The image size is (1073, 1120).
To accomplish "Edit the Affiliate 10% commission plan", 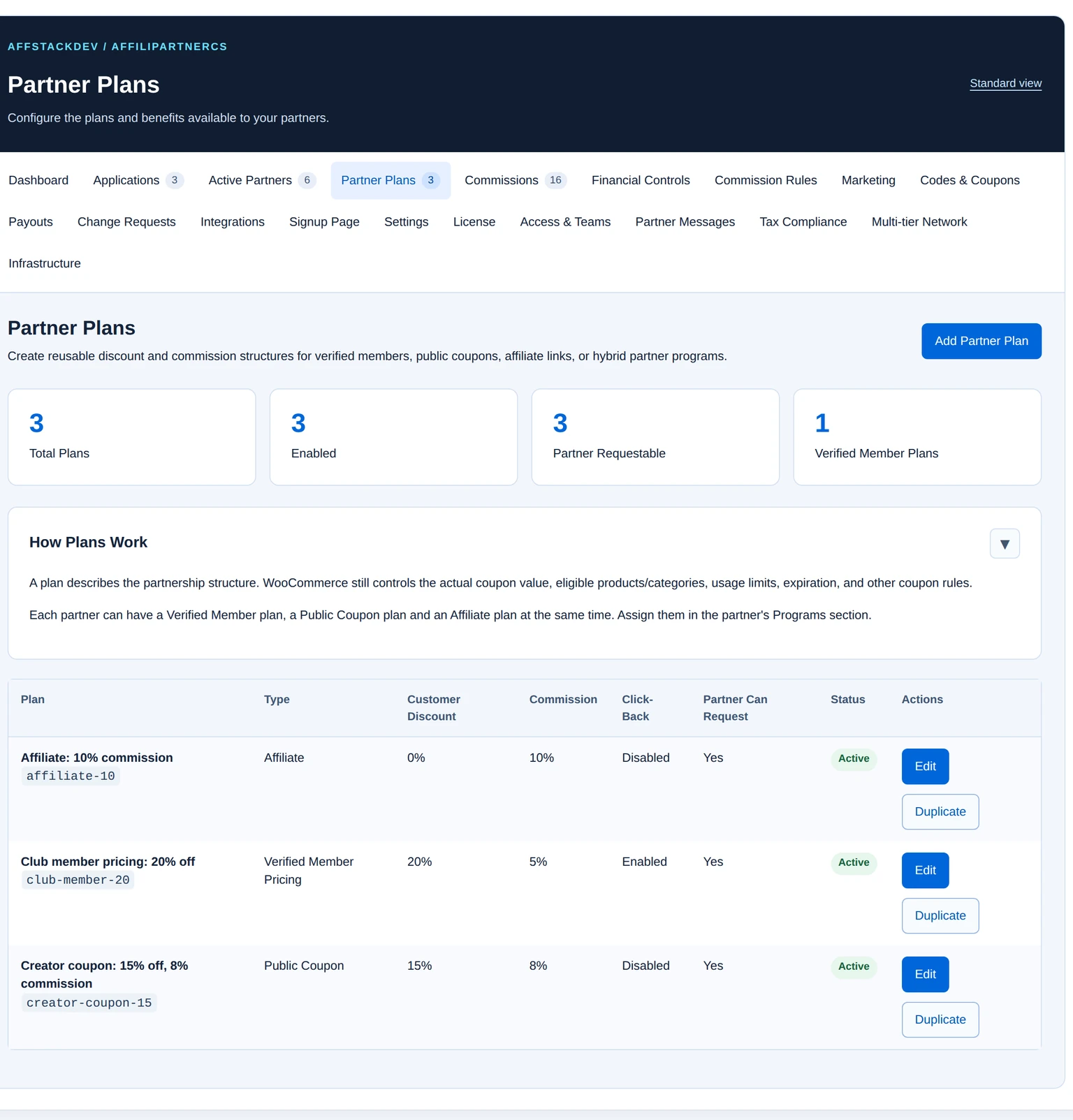I will pos(925,767).
